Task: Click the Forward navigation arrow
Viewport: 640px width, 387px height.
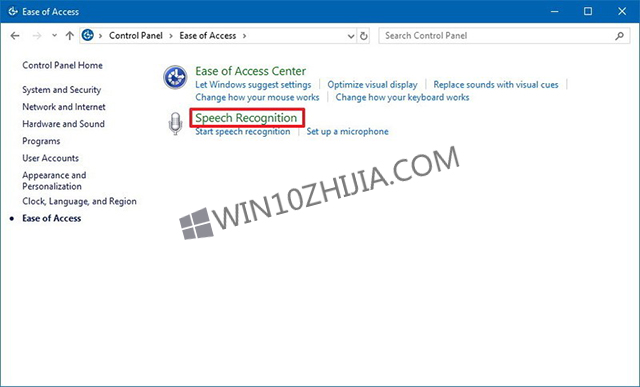Action: [x=37, y=36]
